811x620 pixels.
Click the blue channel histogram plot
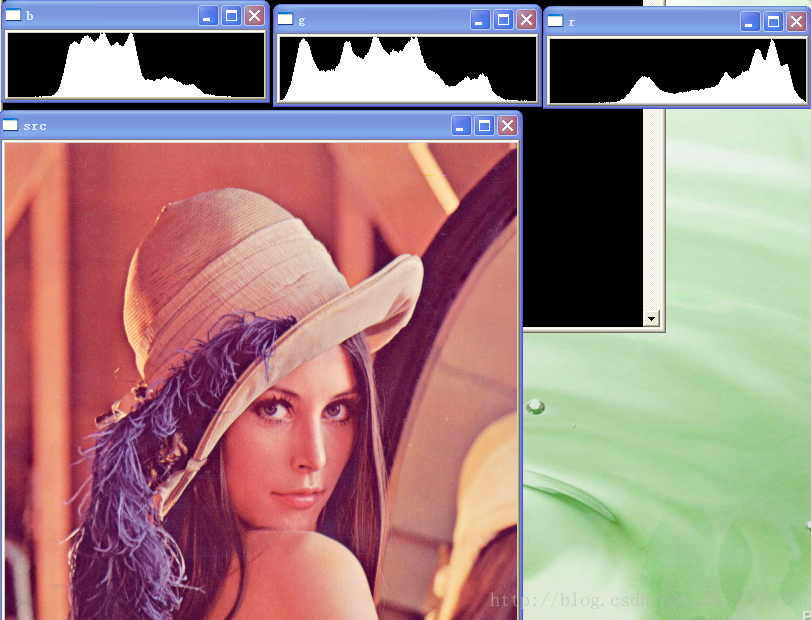tap(136, 64)
